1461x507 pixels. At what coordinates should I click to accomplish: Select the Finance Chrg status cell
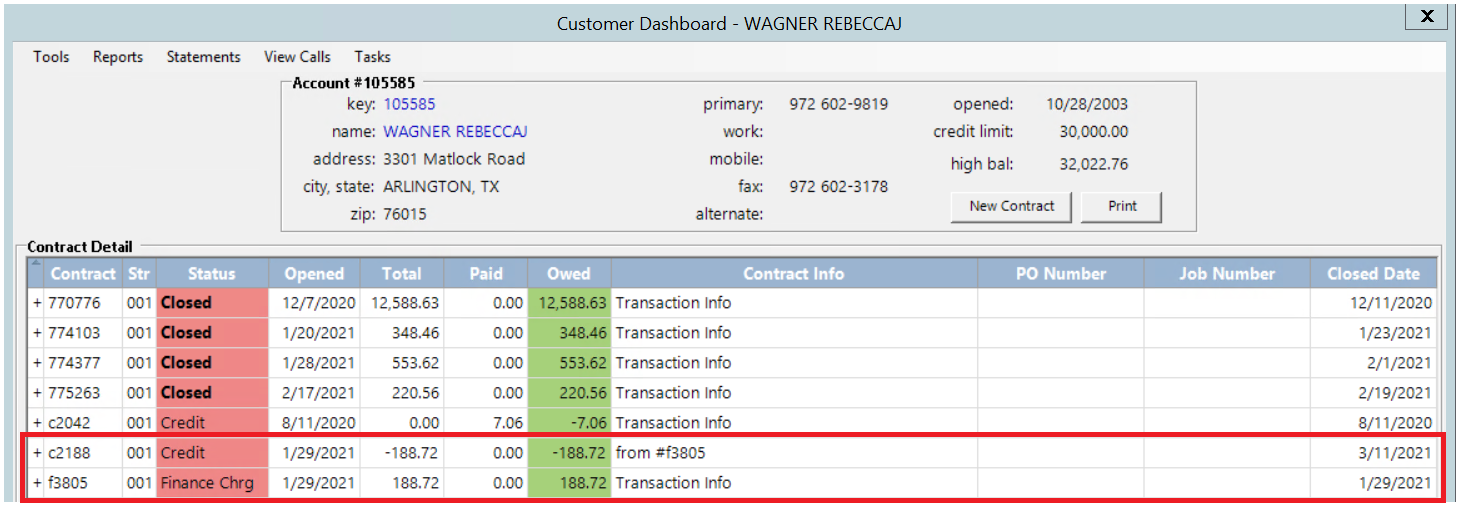tap(212, 483)
